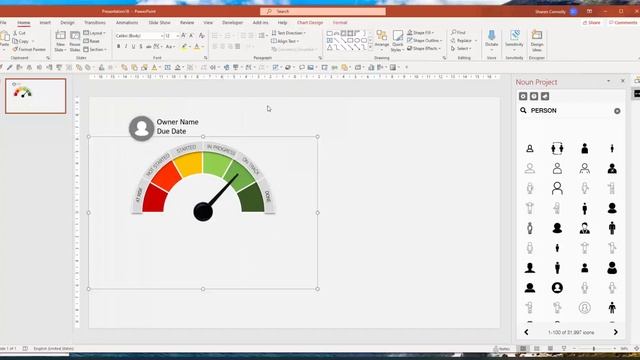Switch to Normal view in status bar
640x360 pixels.
523,349
